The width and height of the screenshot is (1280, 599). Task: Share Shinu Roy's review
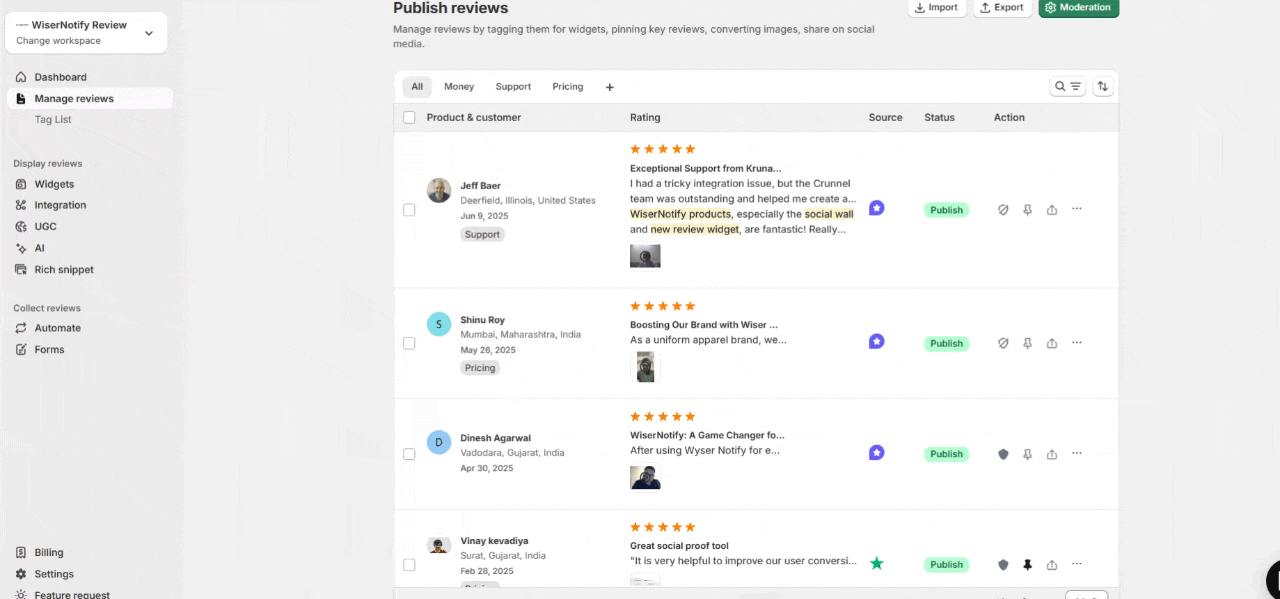(1052, 344)
